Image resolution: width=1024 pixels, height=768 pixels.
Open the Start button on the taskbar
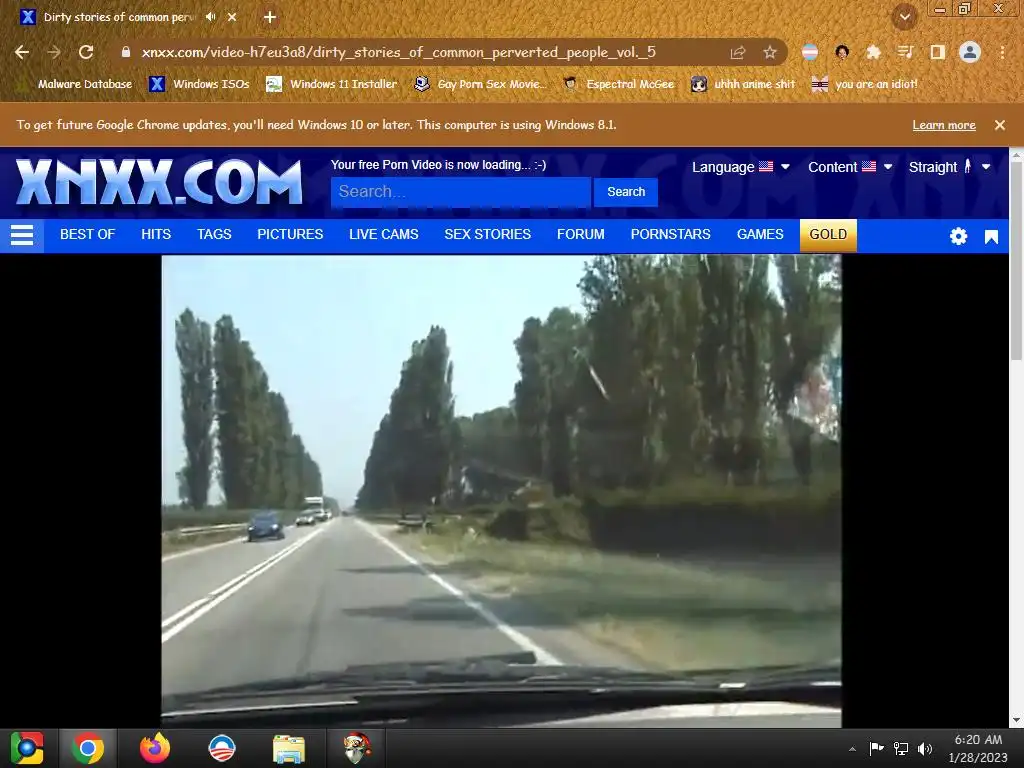[x=27, y=748]
